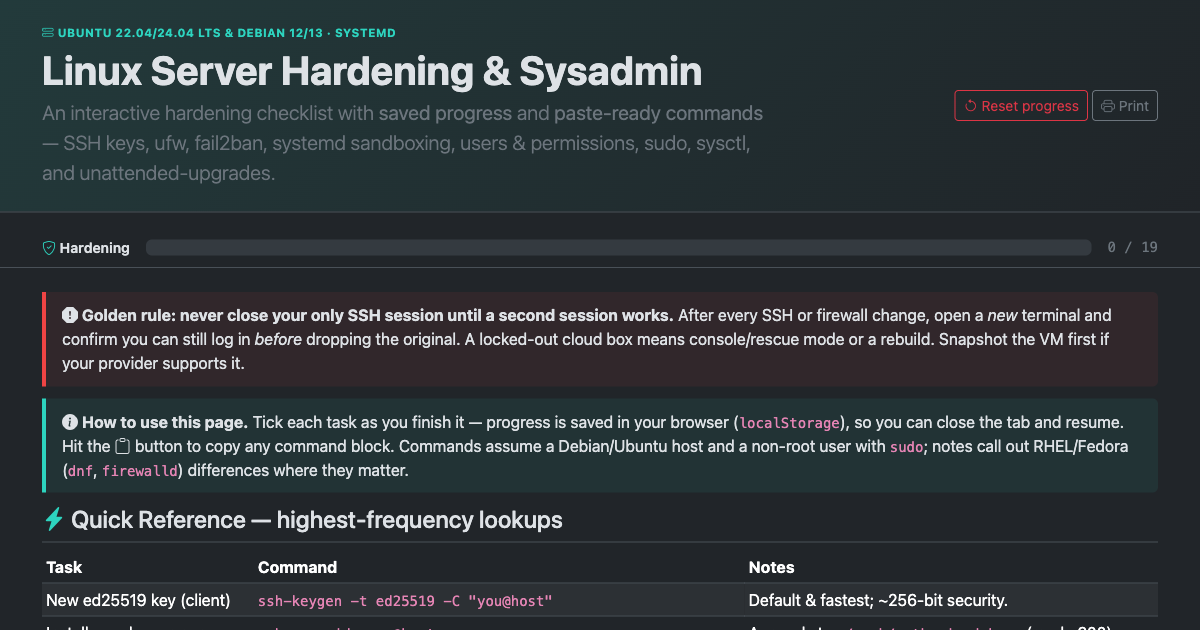Click the localStorage code term
Screen dimensions: 1200x630
792,423
